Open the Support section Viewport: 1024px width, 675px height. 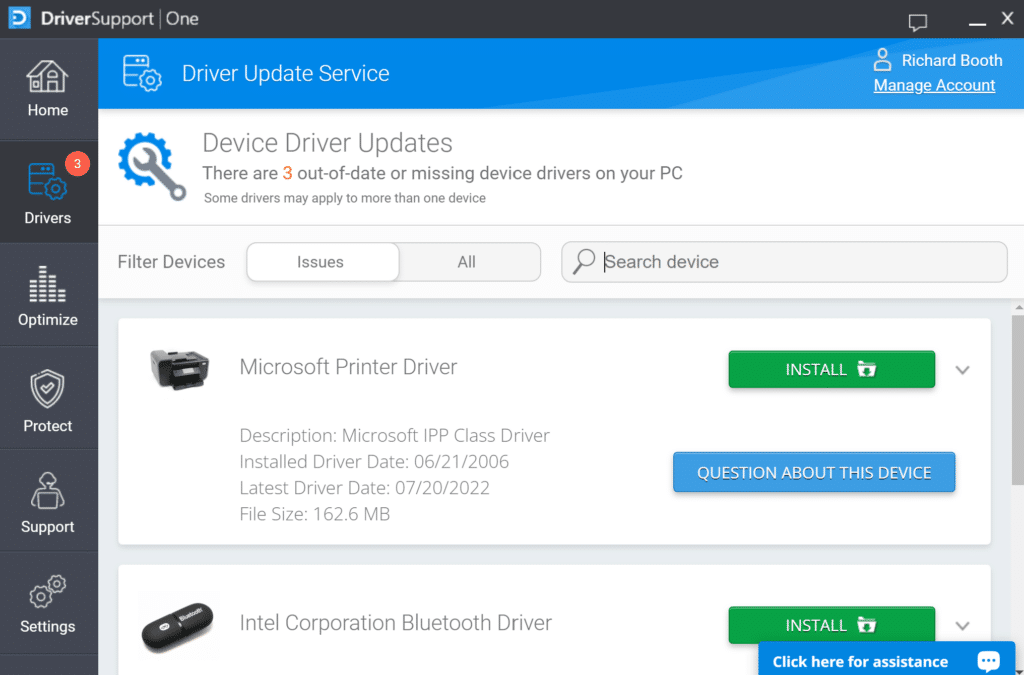48,501
